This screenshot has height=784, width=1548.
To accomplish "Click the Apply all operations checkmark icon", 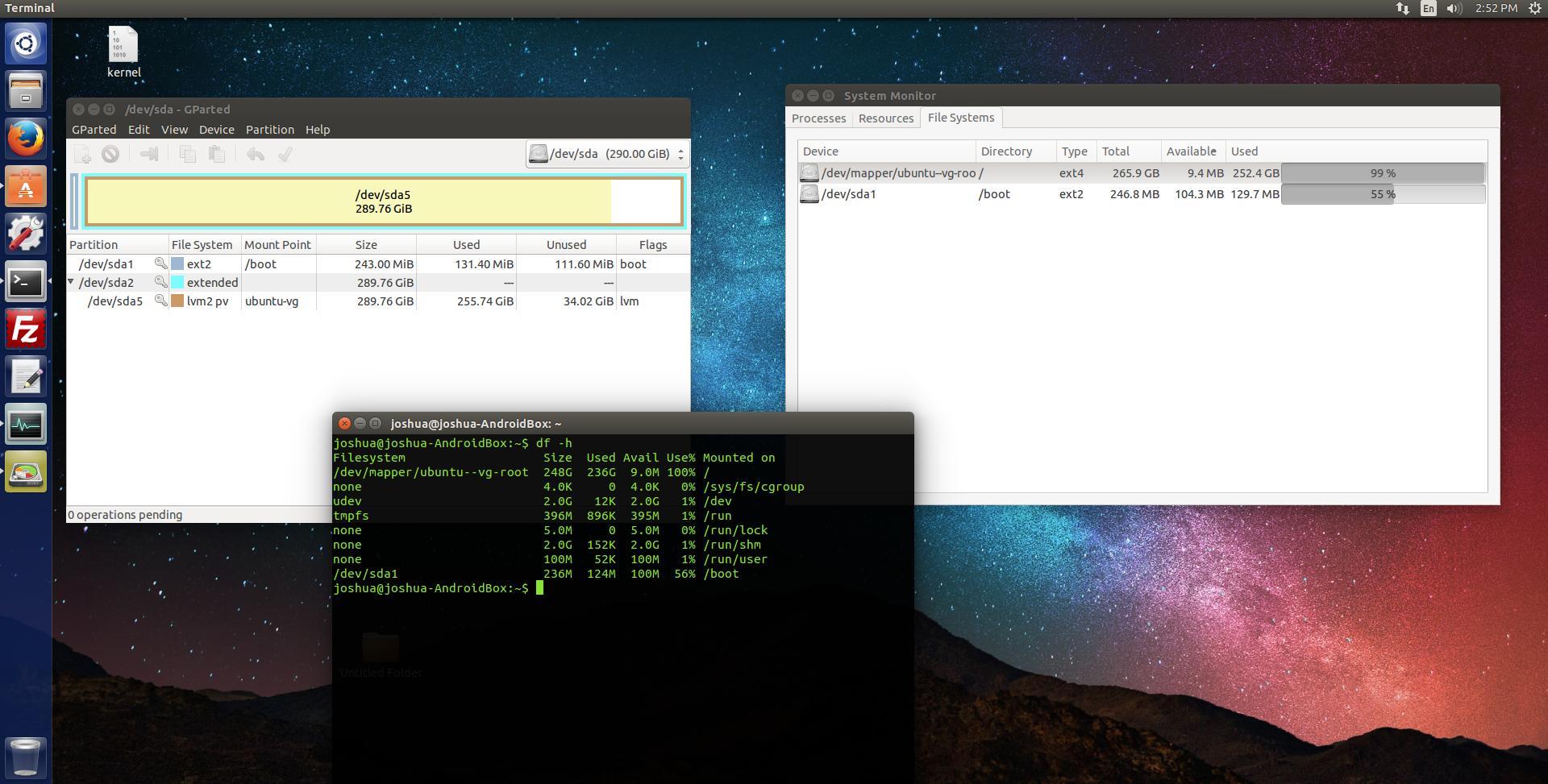I will click(285, 154).
